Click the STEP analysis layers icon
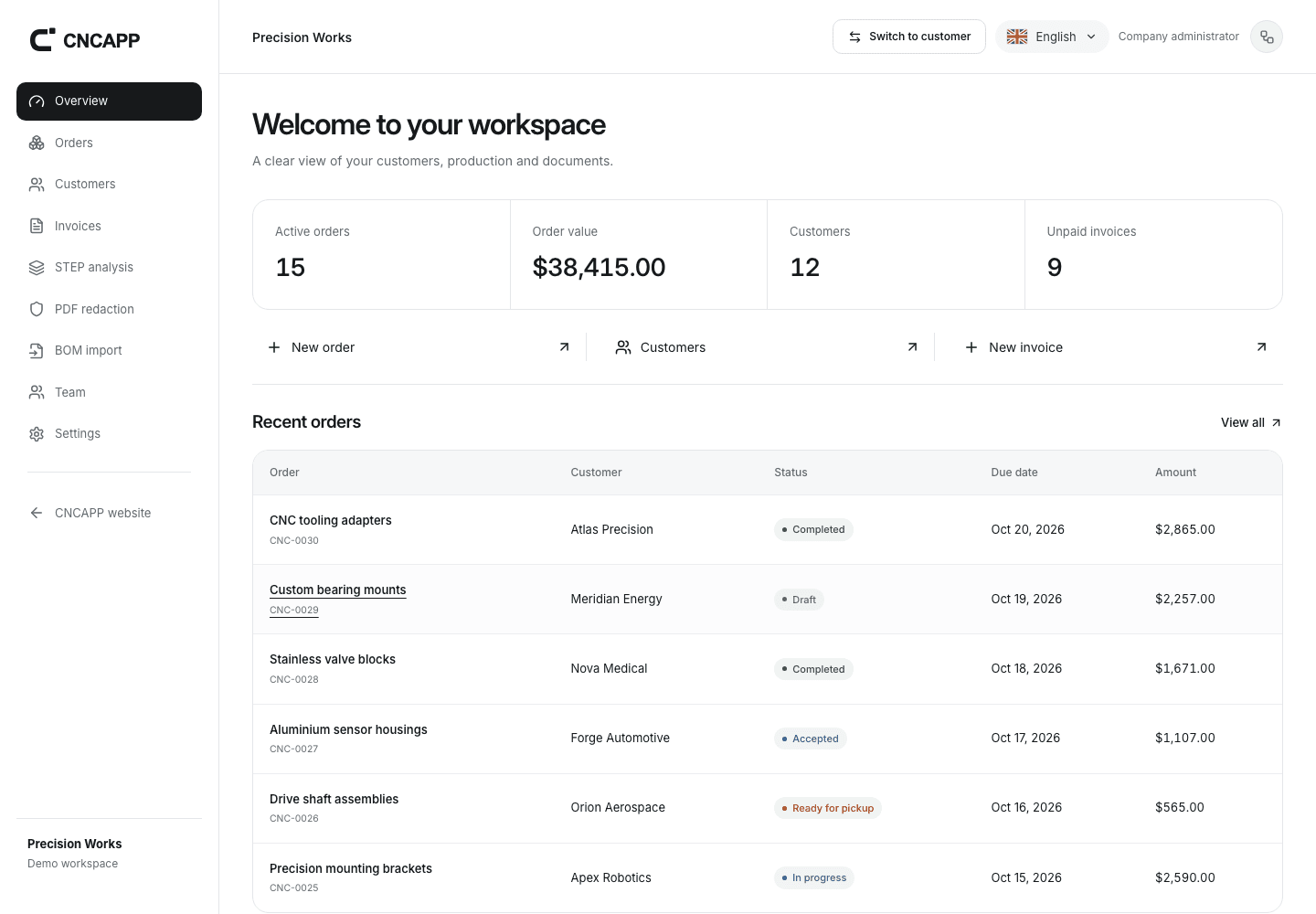 click(x=37, y=268)
